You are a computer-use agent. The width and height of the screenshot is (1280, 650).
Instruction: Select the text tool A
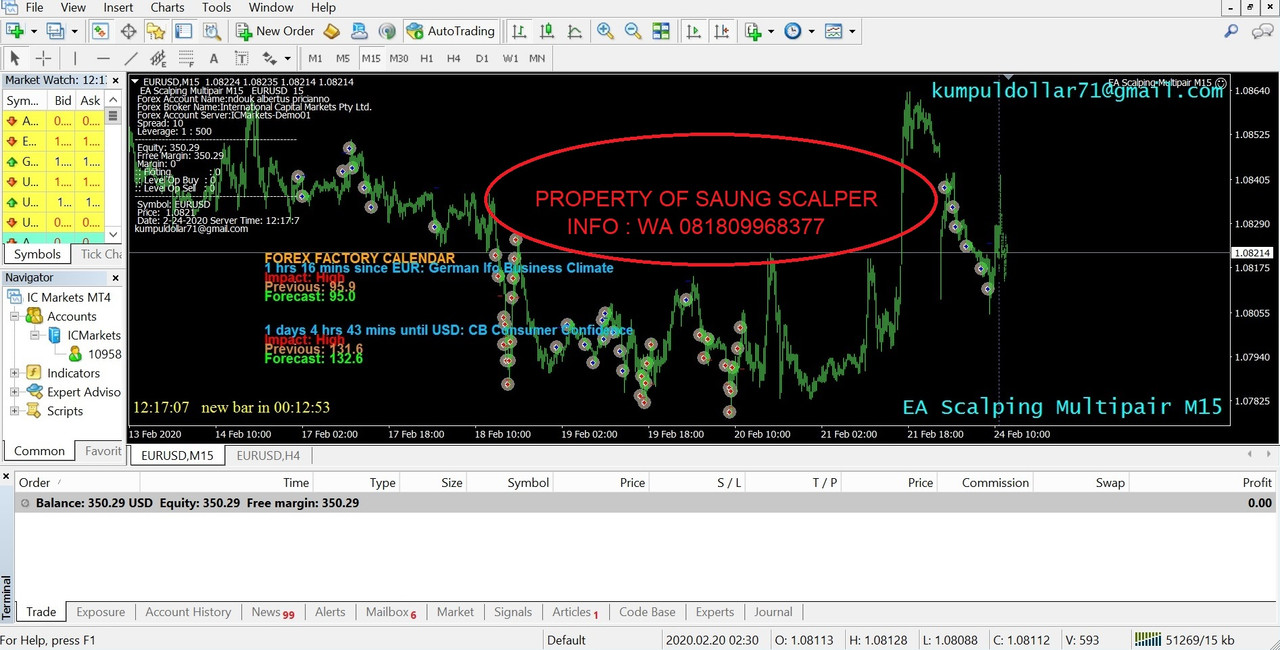tap(214, 58)
